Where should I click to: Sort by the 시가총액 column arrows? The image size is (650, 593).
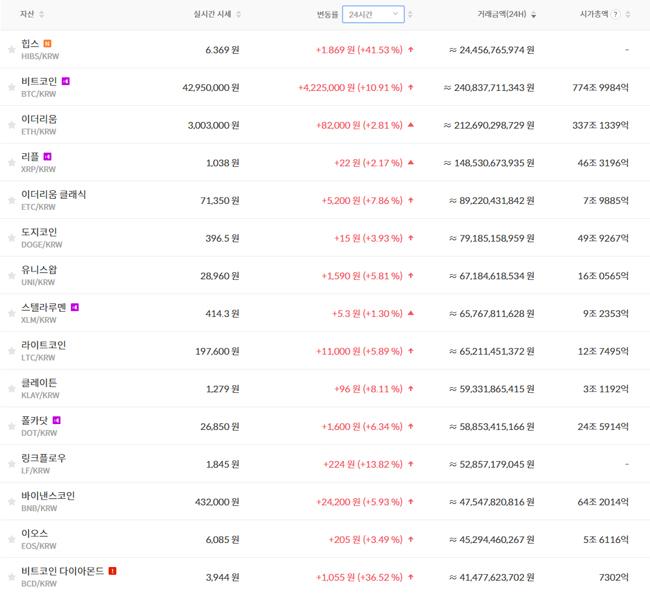[x=628, y=15]
